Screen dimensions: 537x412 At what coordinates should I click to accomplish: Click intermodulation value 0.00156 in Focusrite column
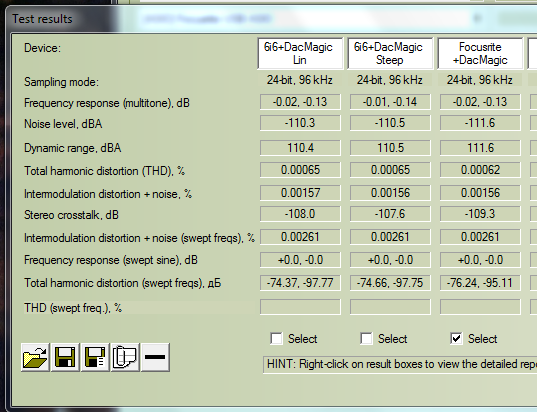click(480, 193)
